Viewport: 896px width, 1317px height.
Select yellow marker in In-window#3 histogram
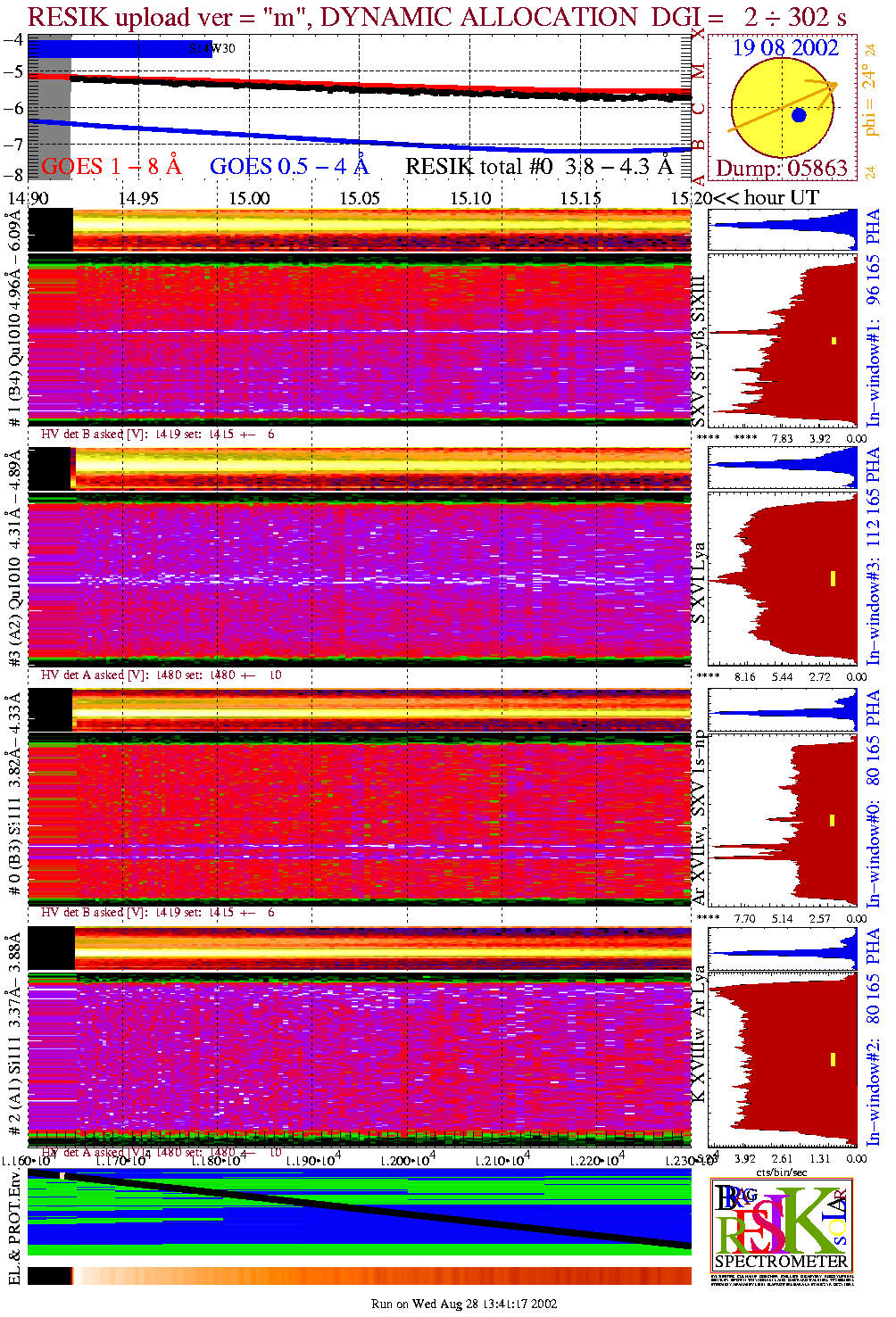[x=833, y=578]
